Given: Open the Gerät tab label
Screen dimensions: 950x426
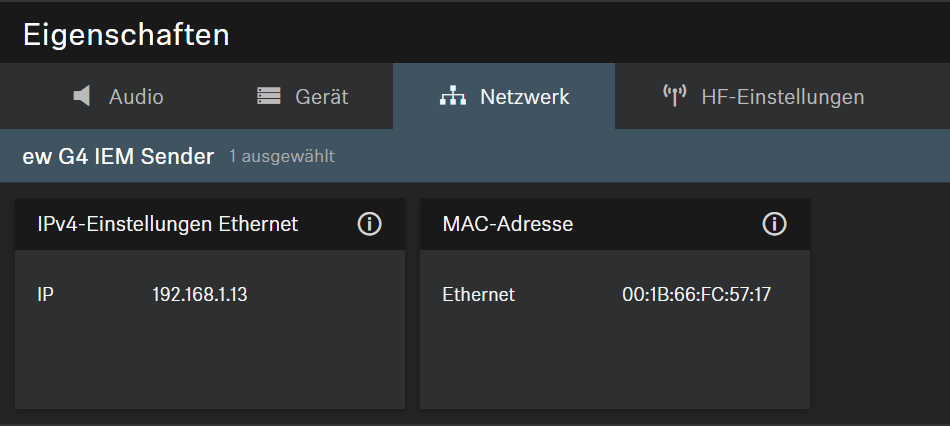Looking at the screenshot, I should 321,97.
